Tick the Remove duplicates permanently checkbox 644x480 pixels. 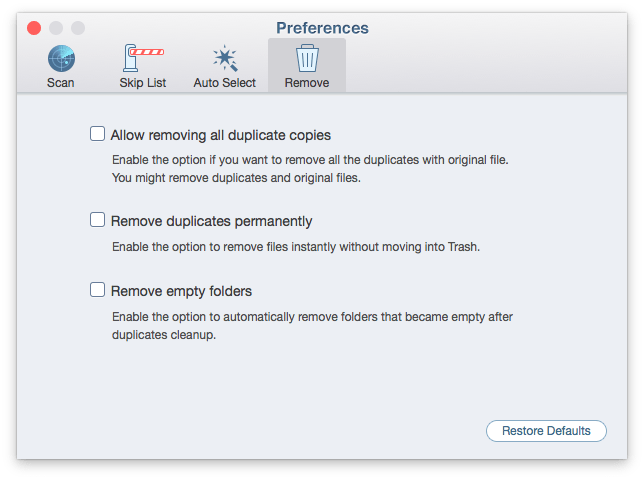coord(97,220)
